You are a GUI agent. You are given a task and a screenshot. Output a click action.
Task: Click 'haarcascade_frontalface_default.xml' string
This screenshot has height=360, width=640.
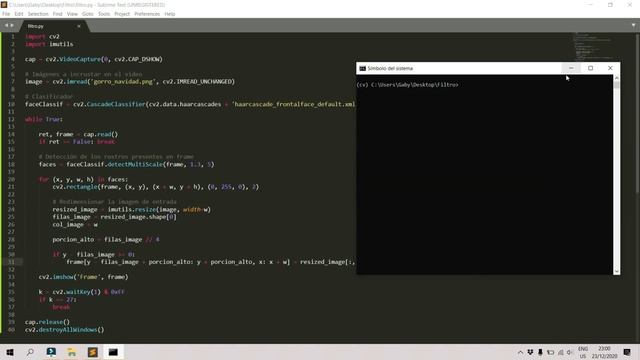point(293,104)
